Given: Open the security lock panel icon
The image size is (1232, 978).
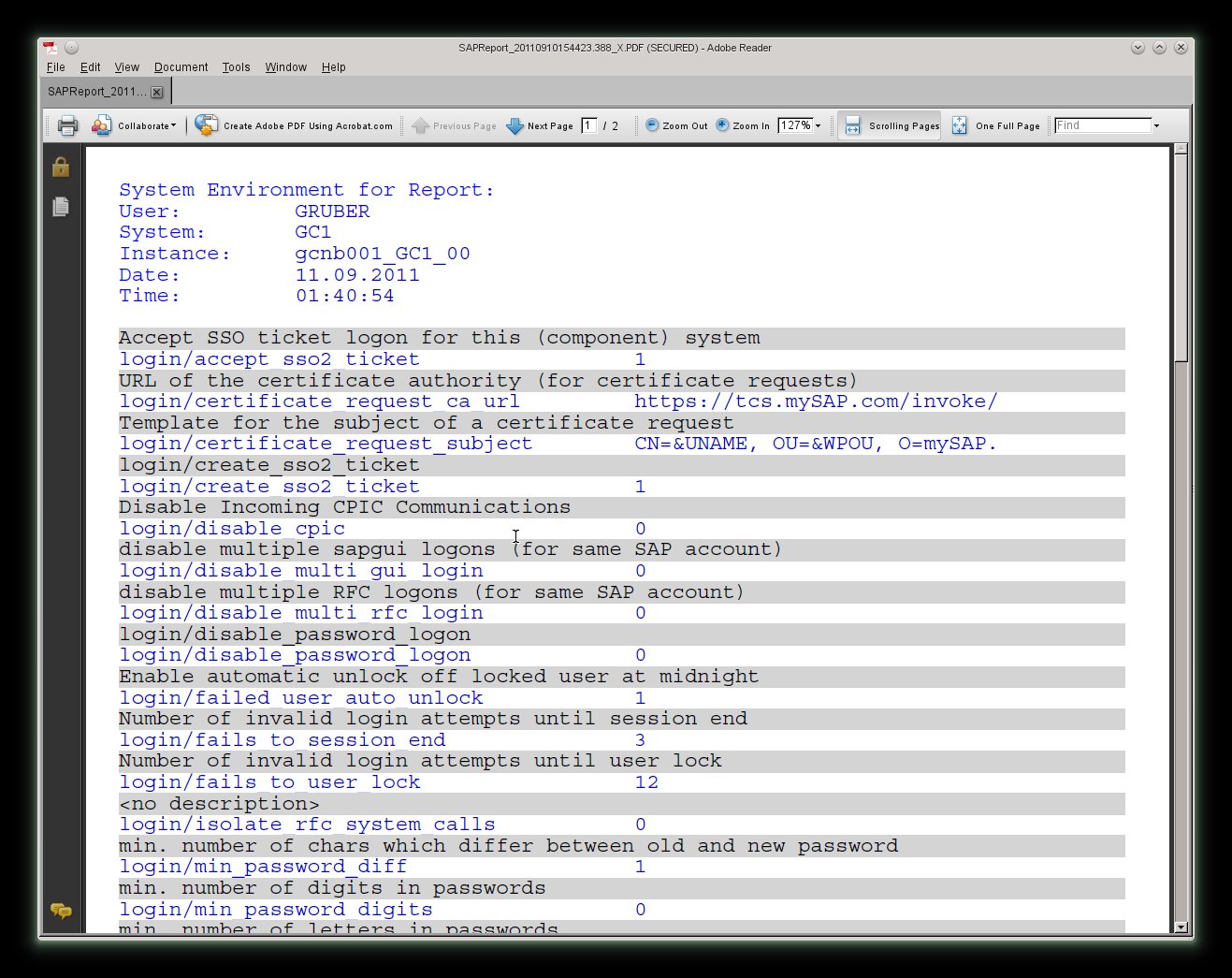Looking at the screenshot, I should pos(61,168).
